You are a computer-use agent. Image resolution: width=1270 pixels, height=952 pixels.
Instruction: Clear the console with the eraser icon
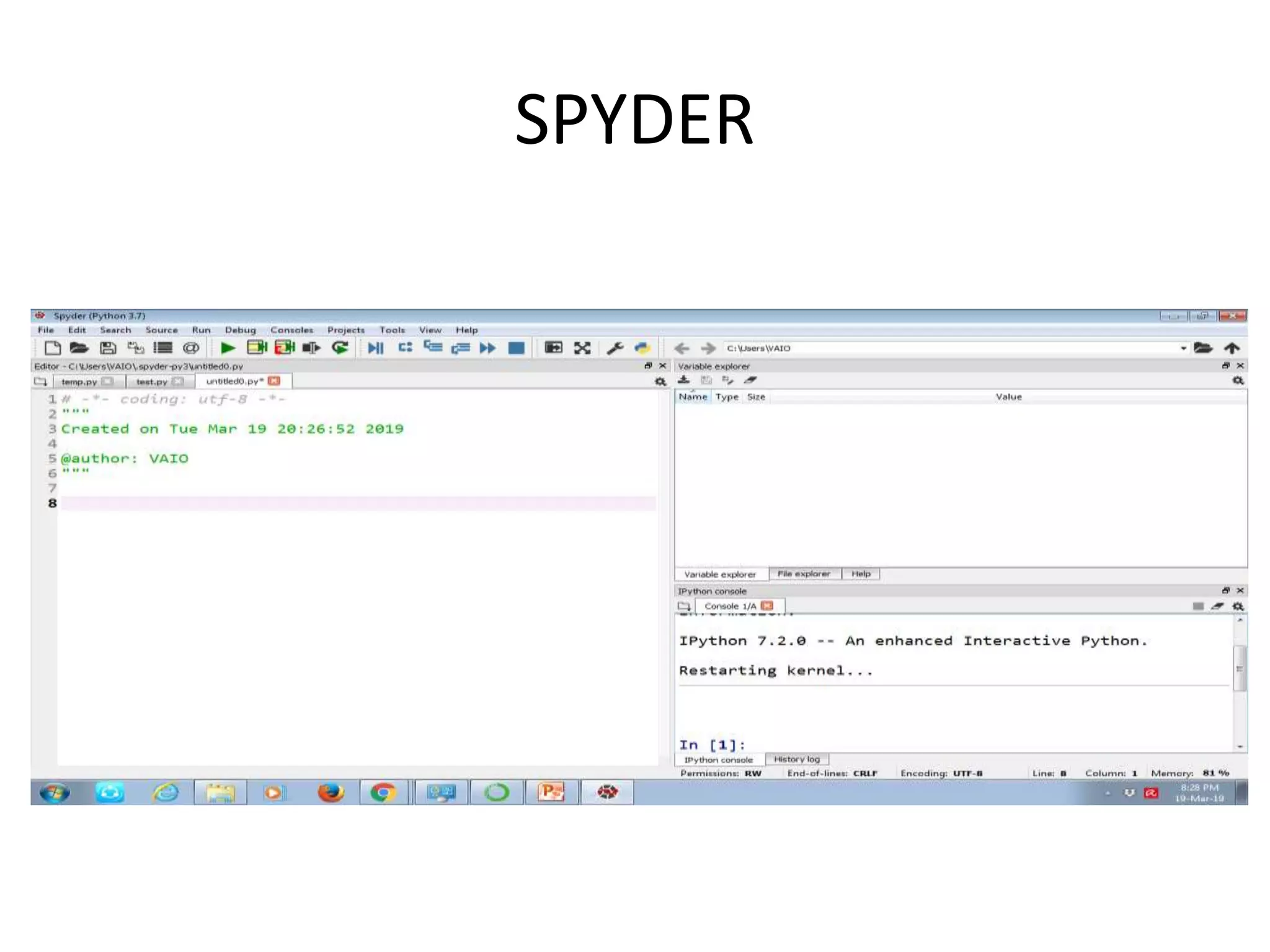point(1217,606)
